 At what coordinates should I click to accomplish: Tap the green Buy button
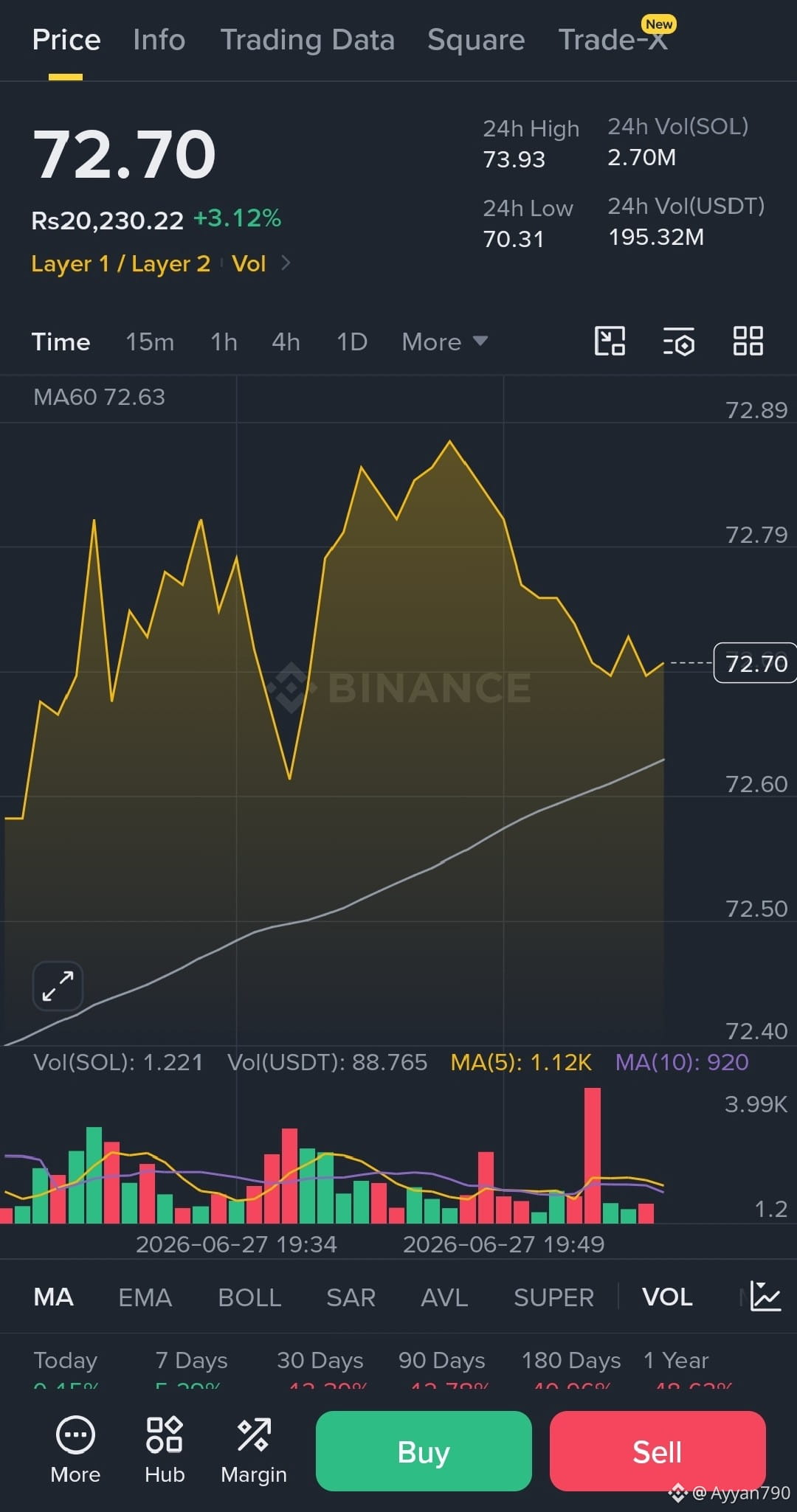point(424,1451)
